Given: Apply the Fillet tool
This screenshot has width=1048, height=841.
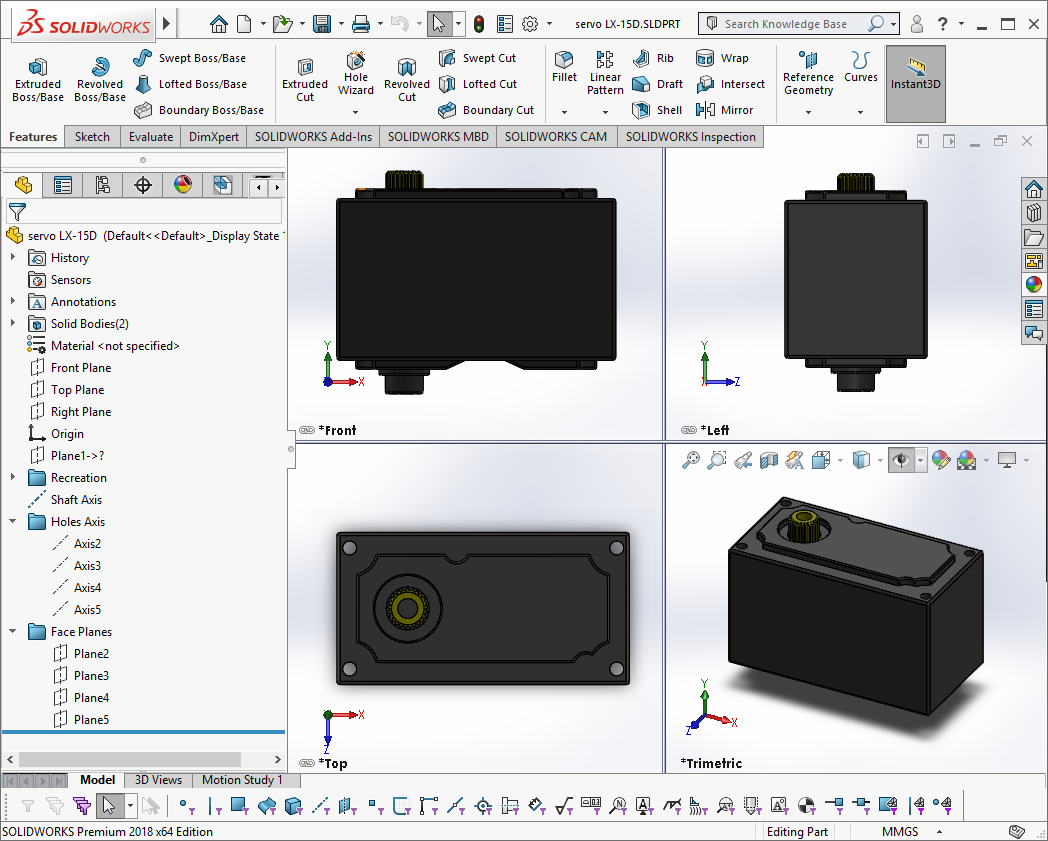Looking at the screenshot, I should point(564,67).
